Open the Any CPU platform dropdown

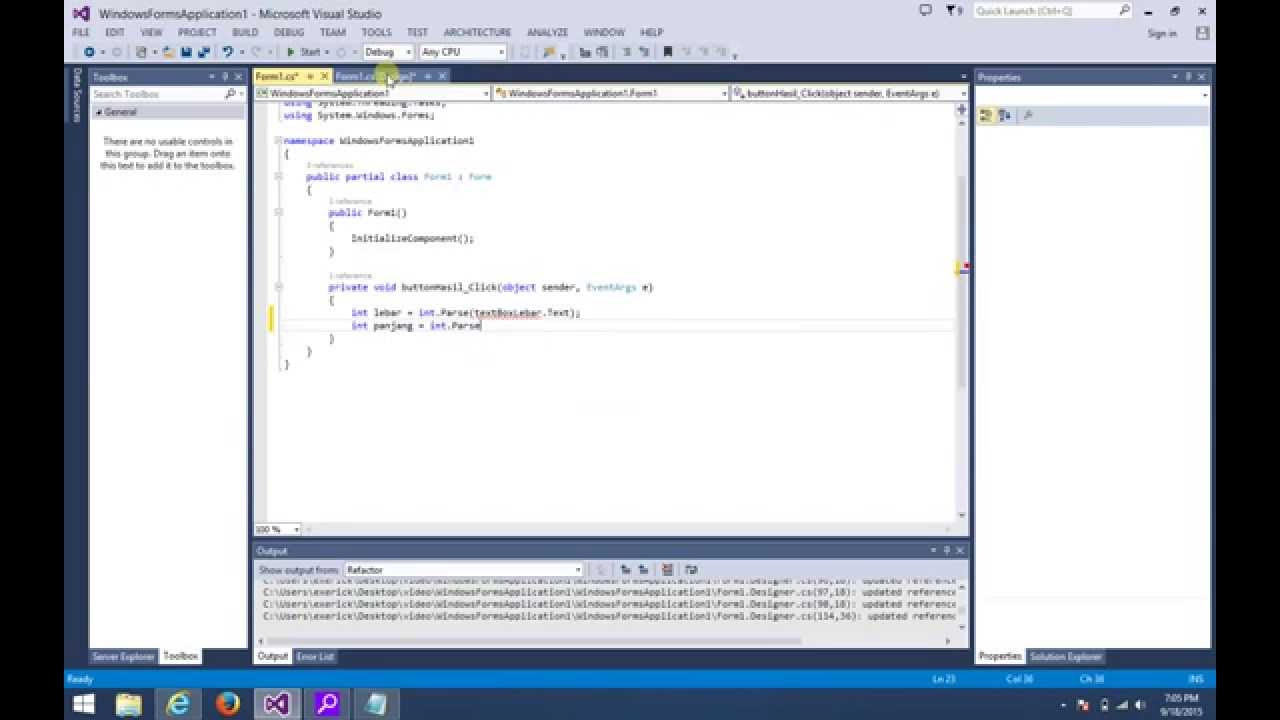pos(463,52)
